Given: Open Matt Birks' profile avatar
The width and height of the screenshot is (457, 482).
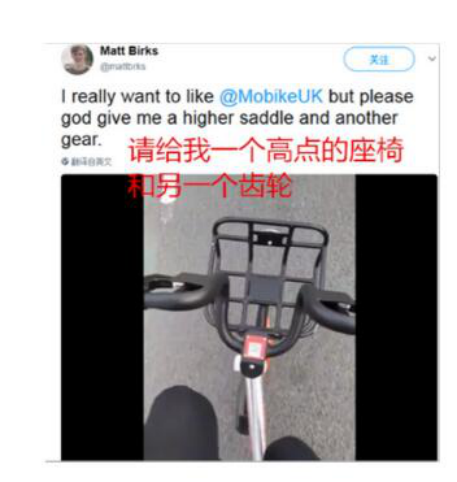Looking at the screenshot, I should [x=77, y=59].
